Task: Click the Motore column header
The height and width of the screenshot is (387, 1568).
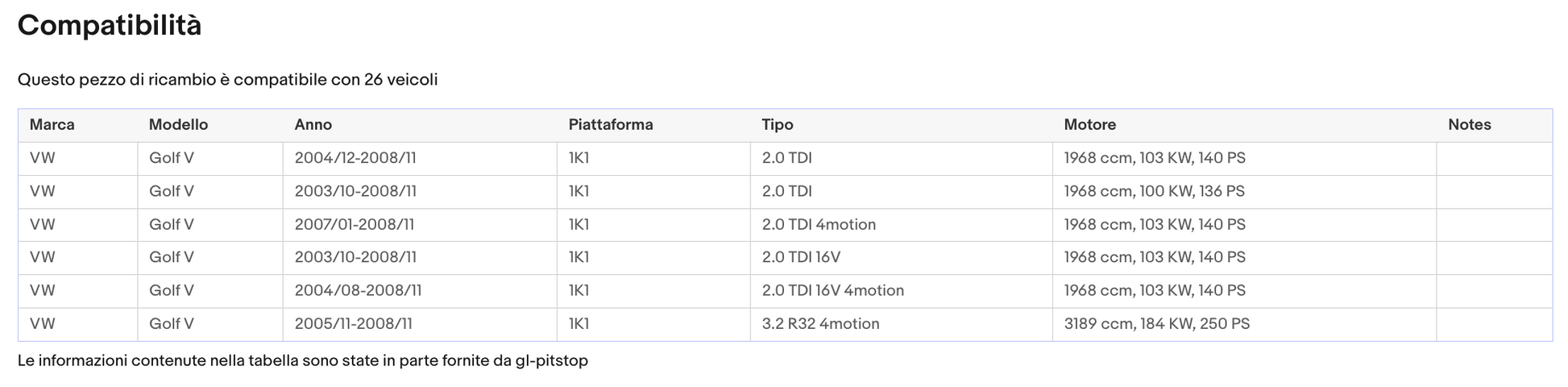Action: point(1089,125)
